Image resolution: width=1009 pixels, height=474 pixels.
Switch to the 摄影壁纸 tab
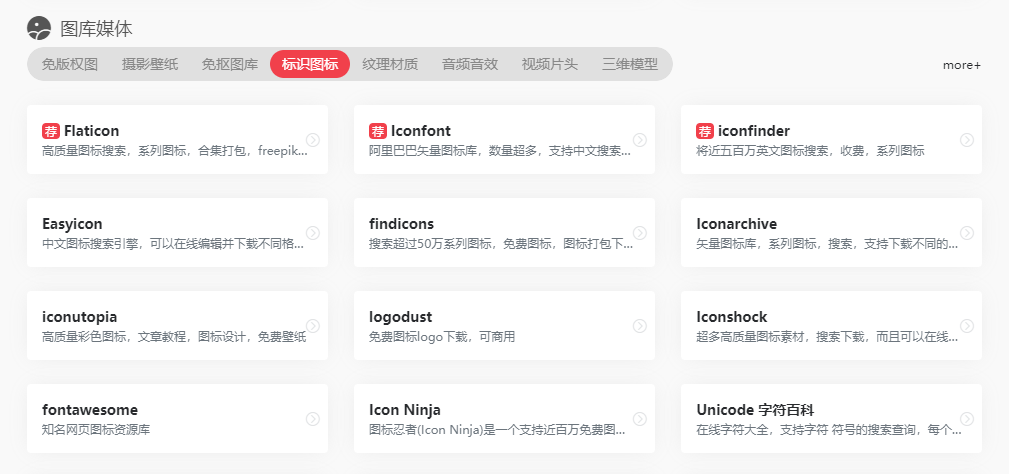[150, 64]
